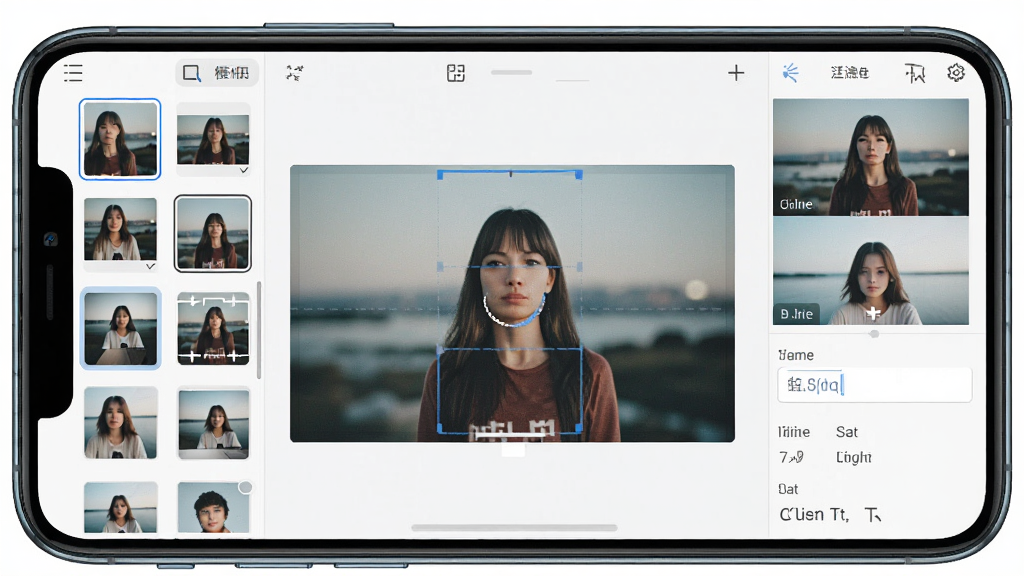This screenshot has height=576, width=1024.
Task: Click the label tab between the wand and text tool
Action: (850, 72)
